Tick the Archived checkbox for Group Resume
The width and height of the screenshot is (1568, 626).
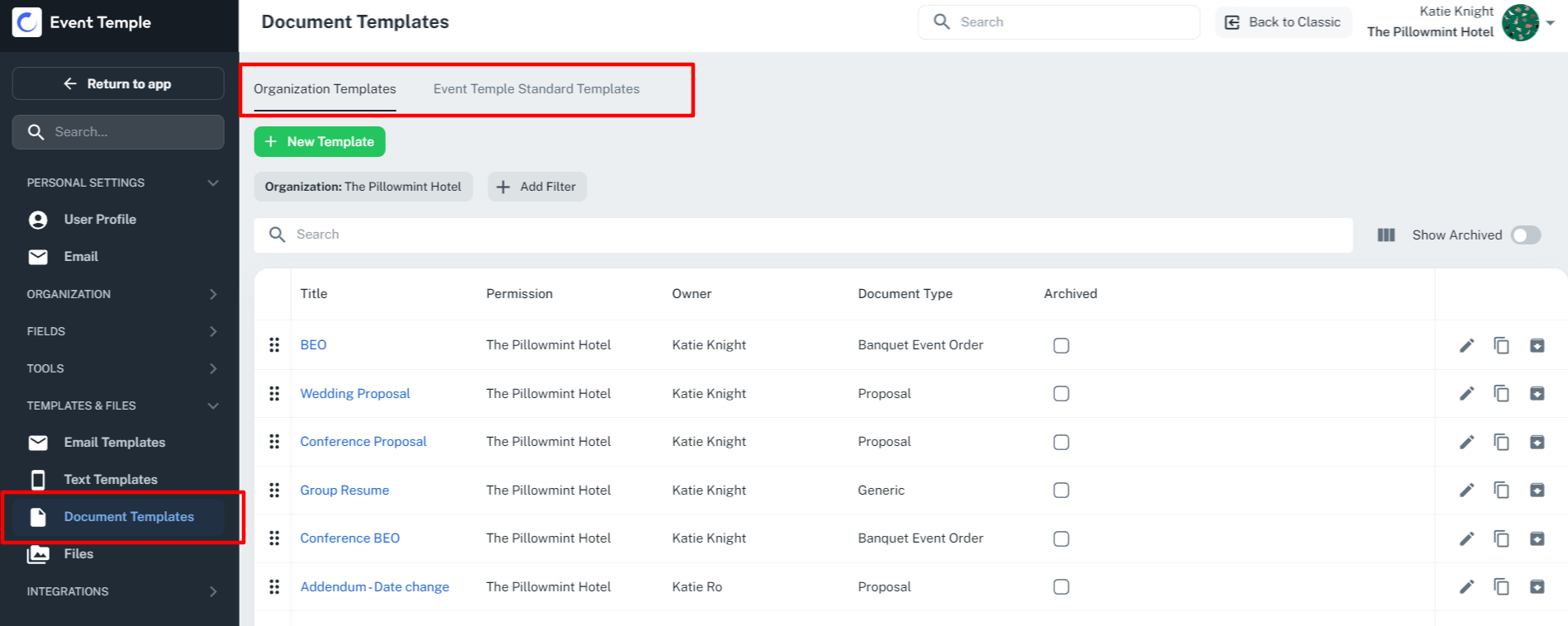pyautogui.click(x=1061, y=491)
